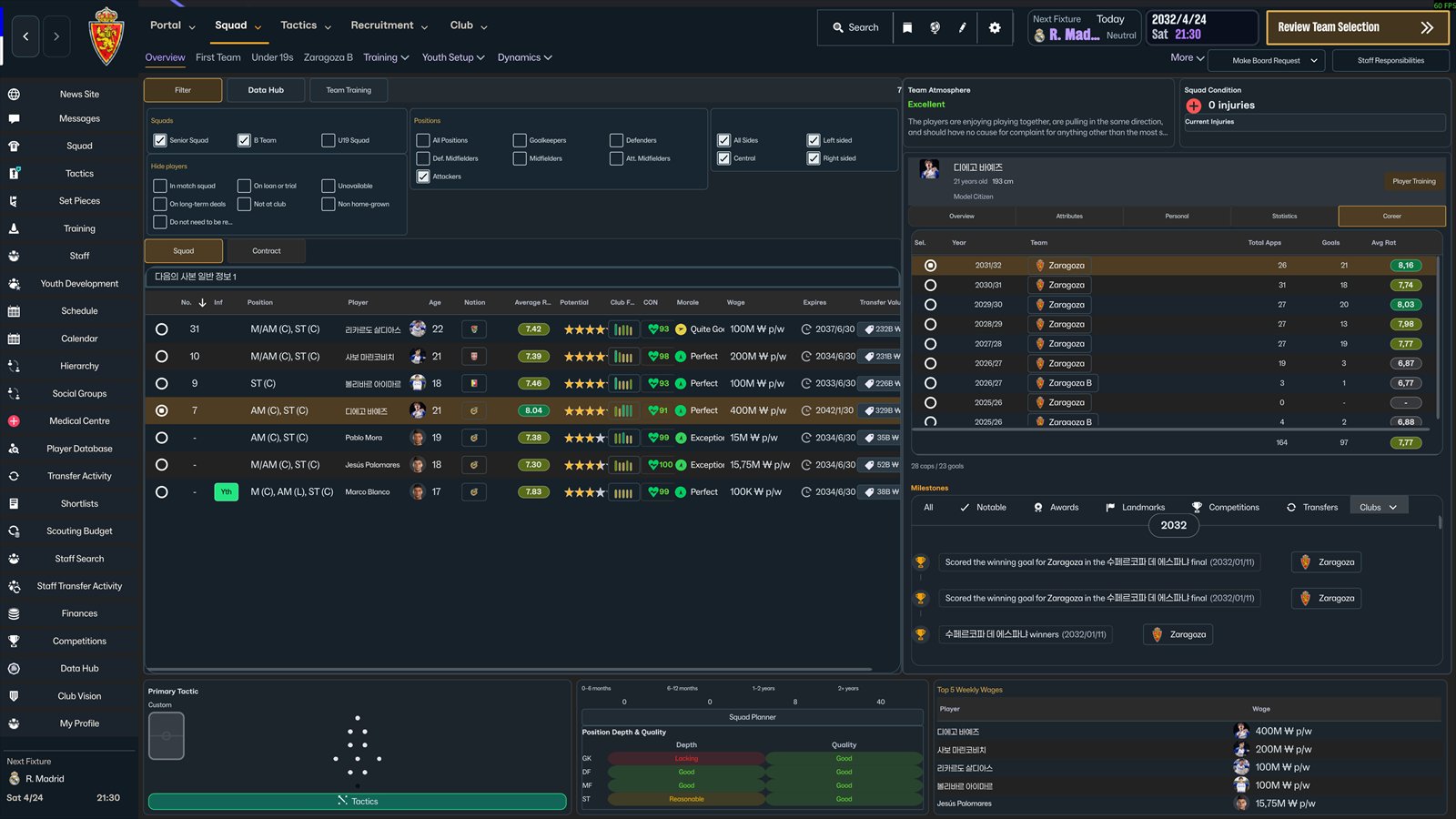The width and height of the screenshot is (1456, 819).
Task: Click the primary tactic formation thumbnail
Action: (167, 736)
